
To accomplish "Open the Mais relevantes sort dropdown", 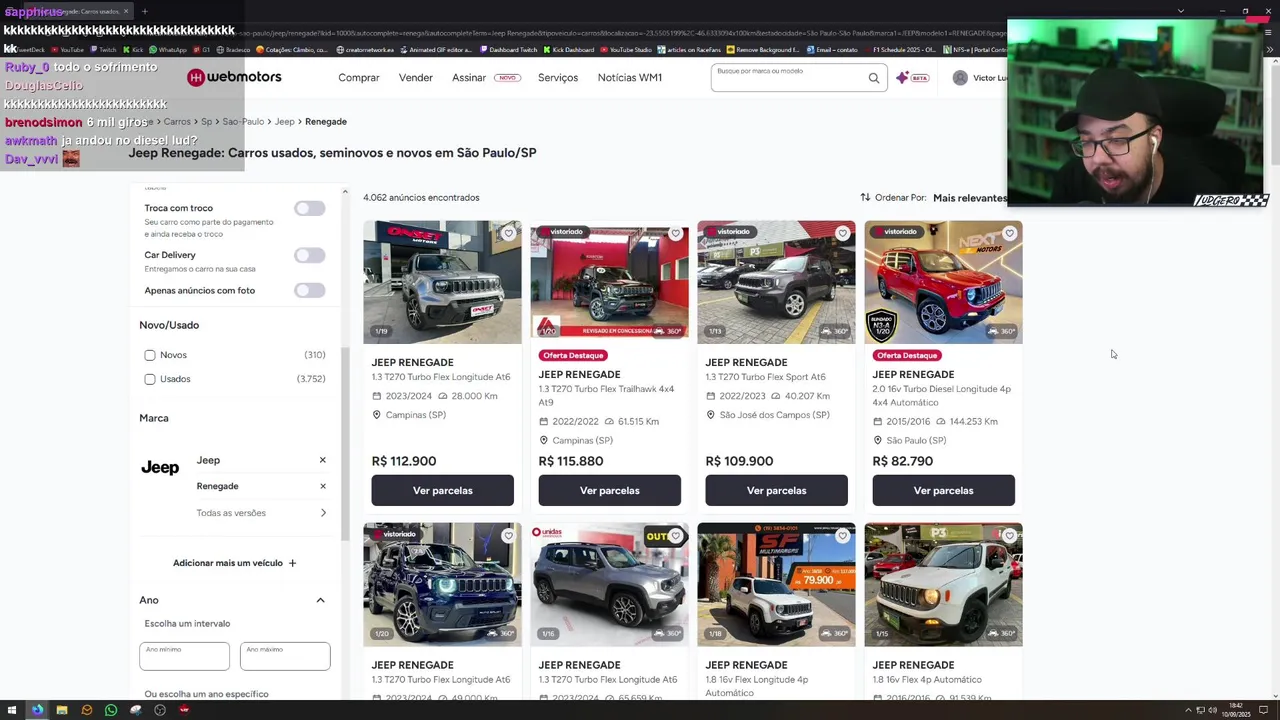I will click(x=969, y=197).
